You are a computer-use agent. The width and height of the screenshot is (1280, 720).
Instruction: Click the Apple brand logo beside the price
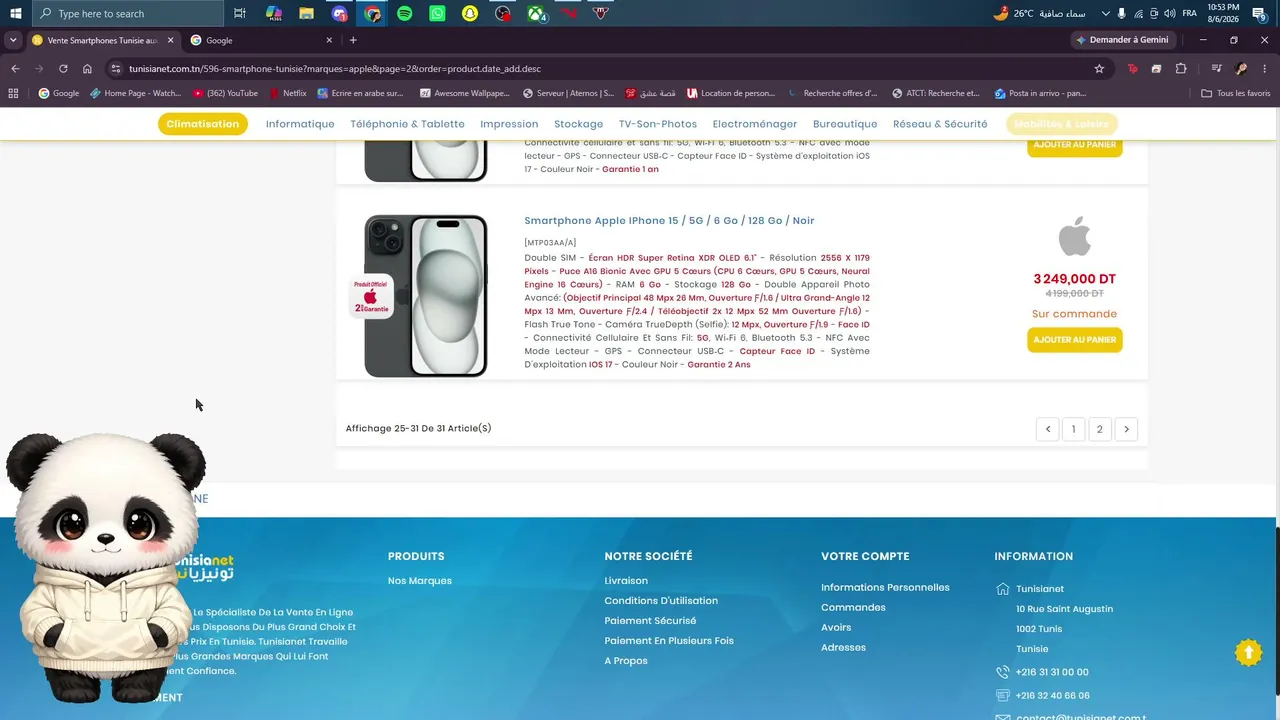pos(1074,238)
